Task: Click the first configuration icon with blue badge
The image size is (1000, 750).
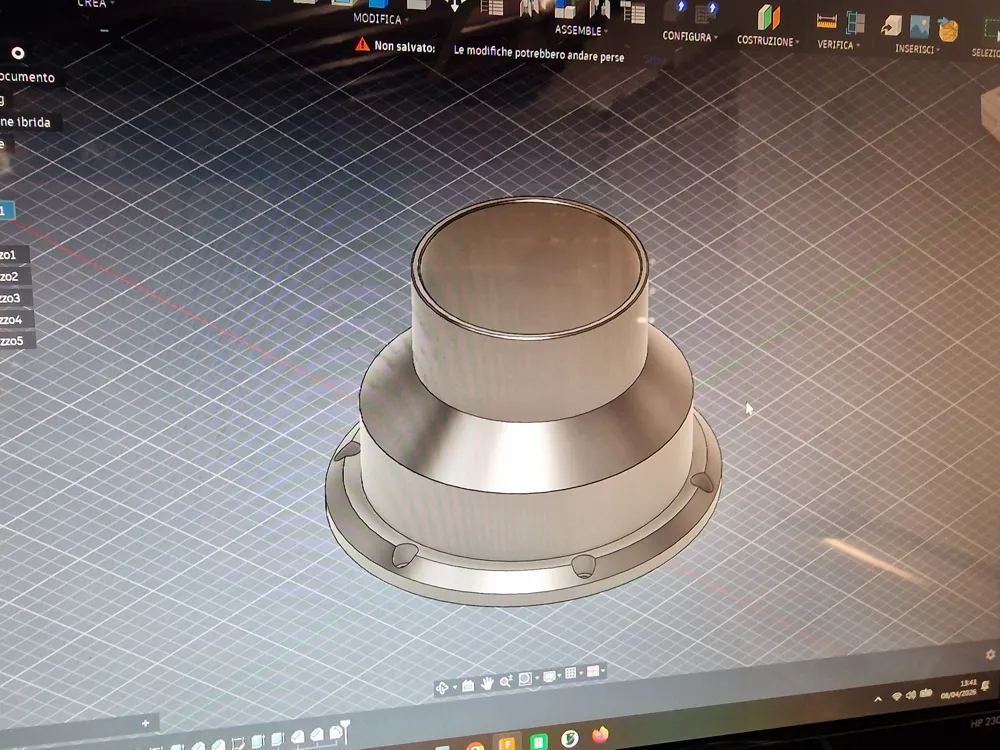Action: pyautogui.click(x=675, y=11)
